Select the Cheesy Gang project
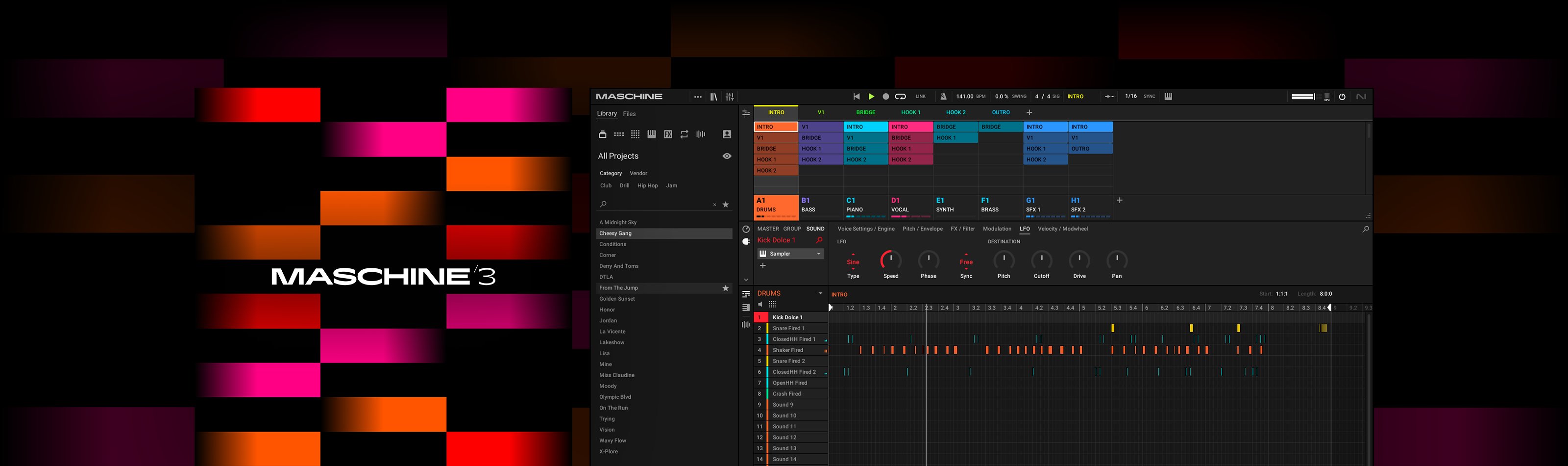This screenshot has width=1568, height=466. 615,233
